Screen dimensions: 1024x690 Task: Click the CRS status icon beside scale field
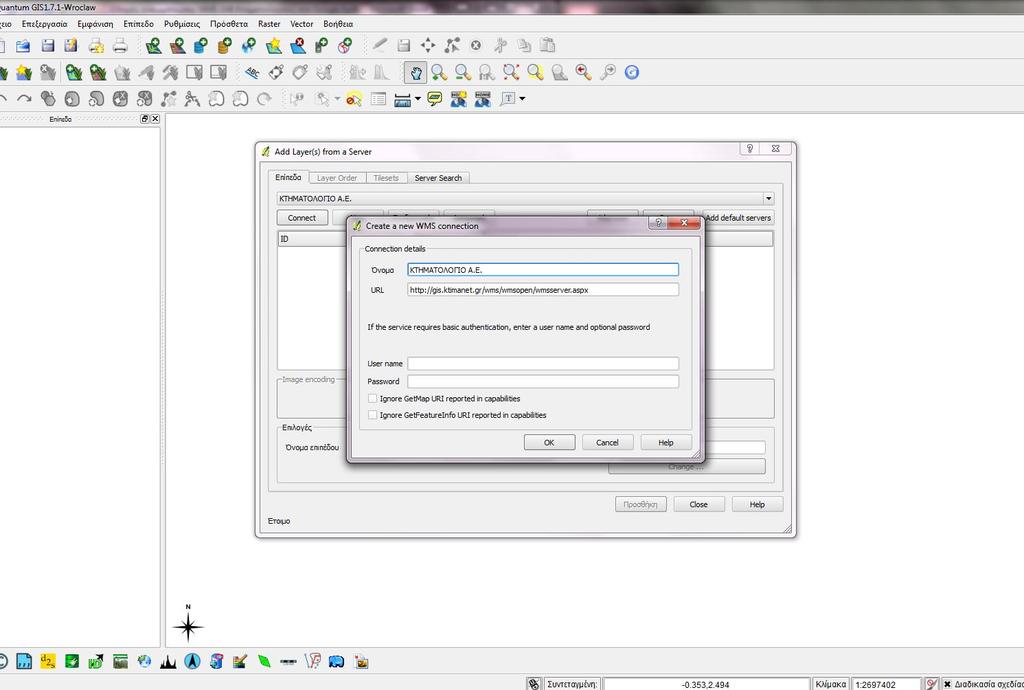coord(931,684)
